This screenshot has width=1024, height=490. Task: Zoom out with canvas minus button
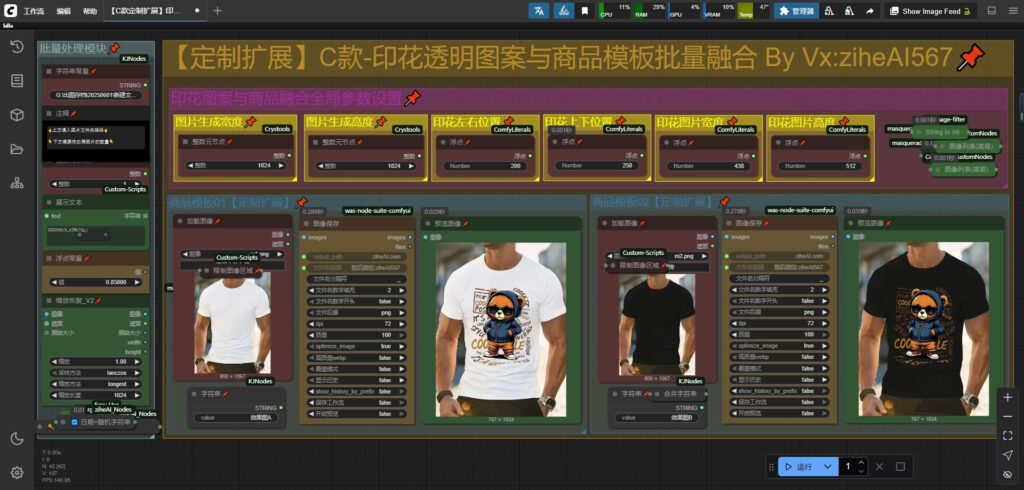[1007, 416]
